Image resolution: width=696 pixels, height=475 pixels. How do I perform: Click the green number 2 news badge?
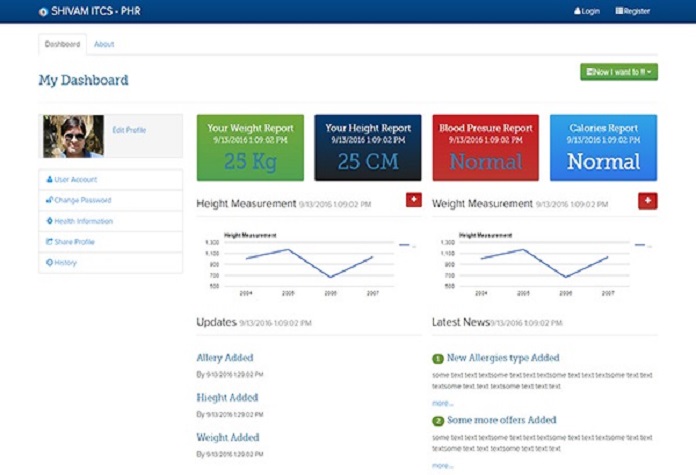(x=438, y=421)
